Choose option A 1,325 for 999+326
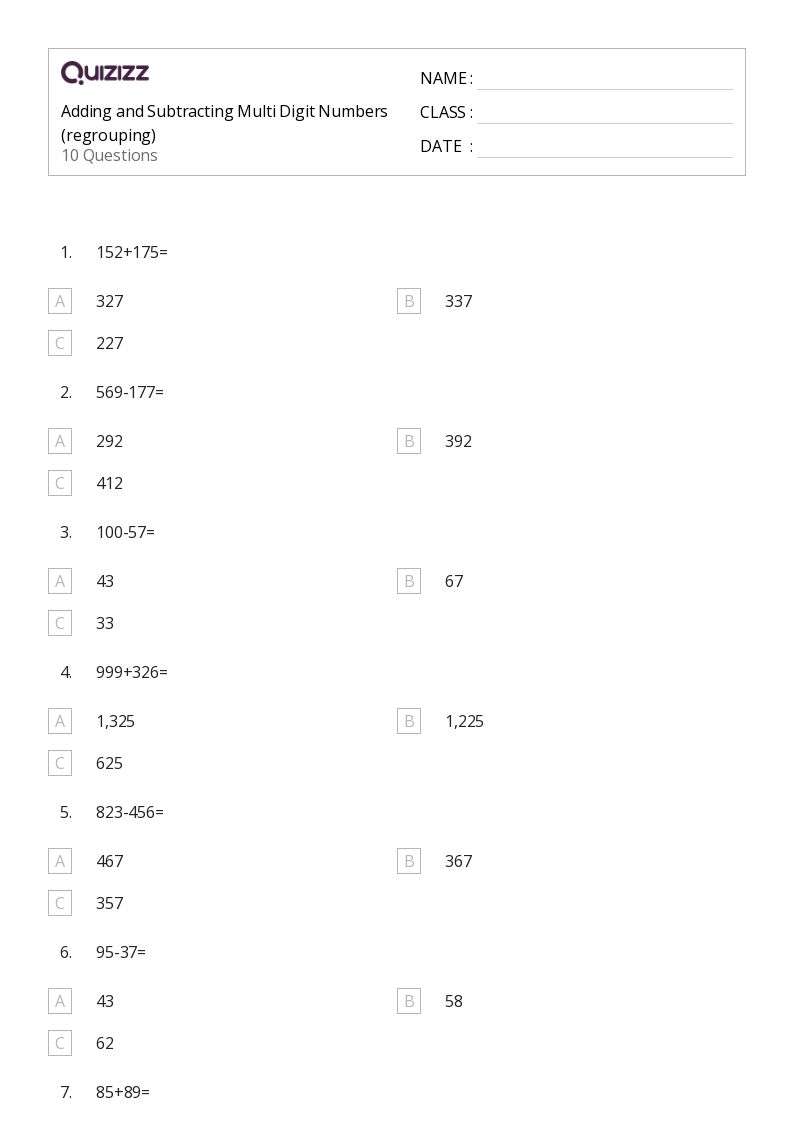Screen dimensions: 794x1123 [x=60, y=721]
